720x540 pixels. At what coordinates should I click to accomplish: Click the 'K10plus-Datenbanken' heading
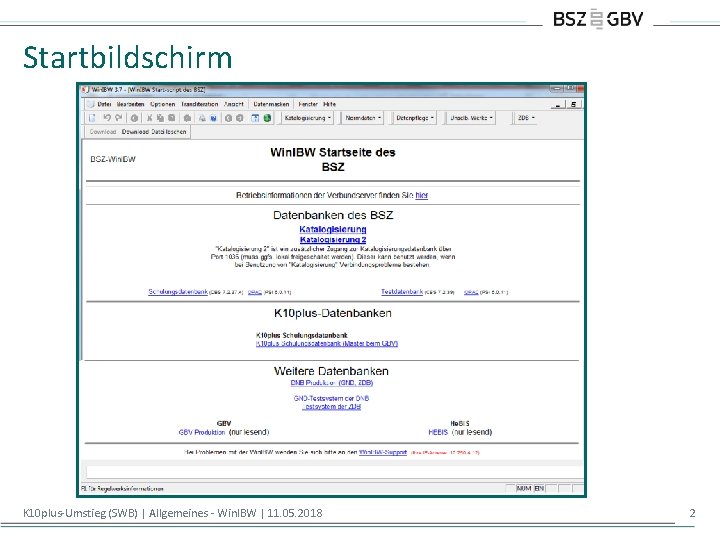coord(333,313)
